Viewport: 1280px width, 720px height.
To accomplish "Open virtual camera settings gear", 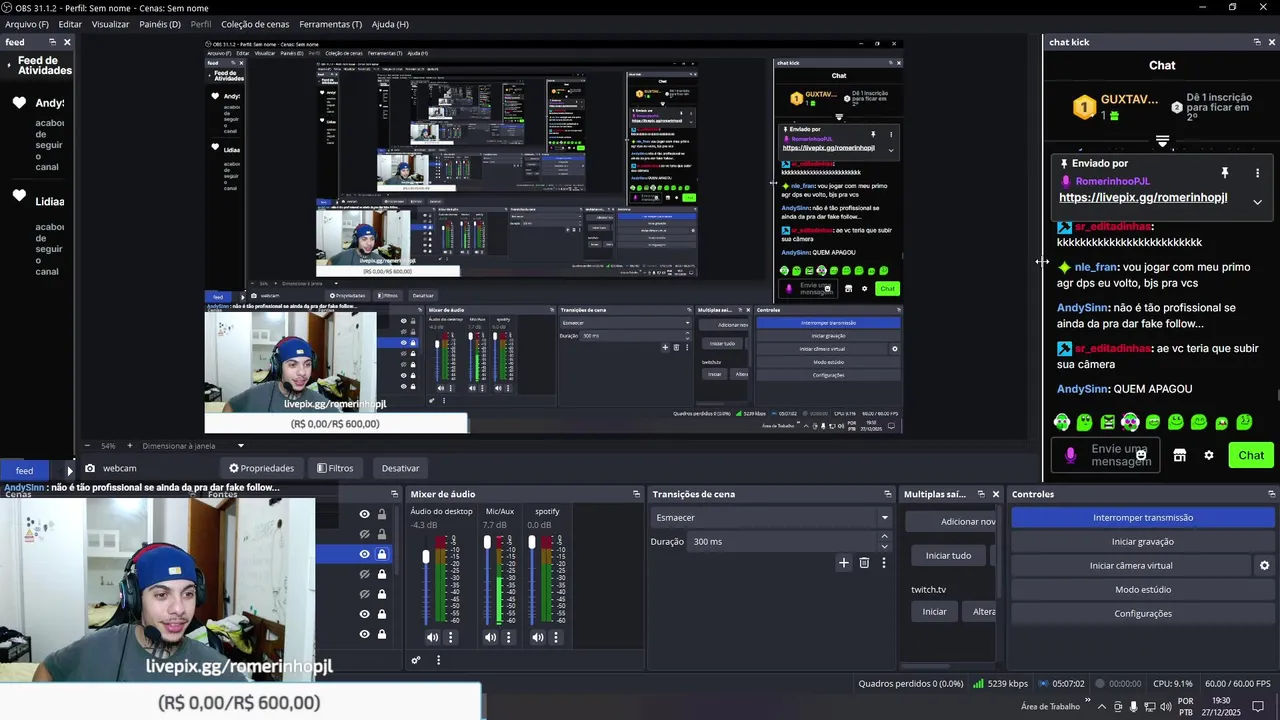I will tap(1264, 566).
